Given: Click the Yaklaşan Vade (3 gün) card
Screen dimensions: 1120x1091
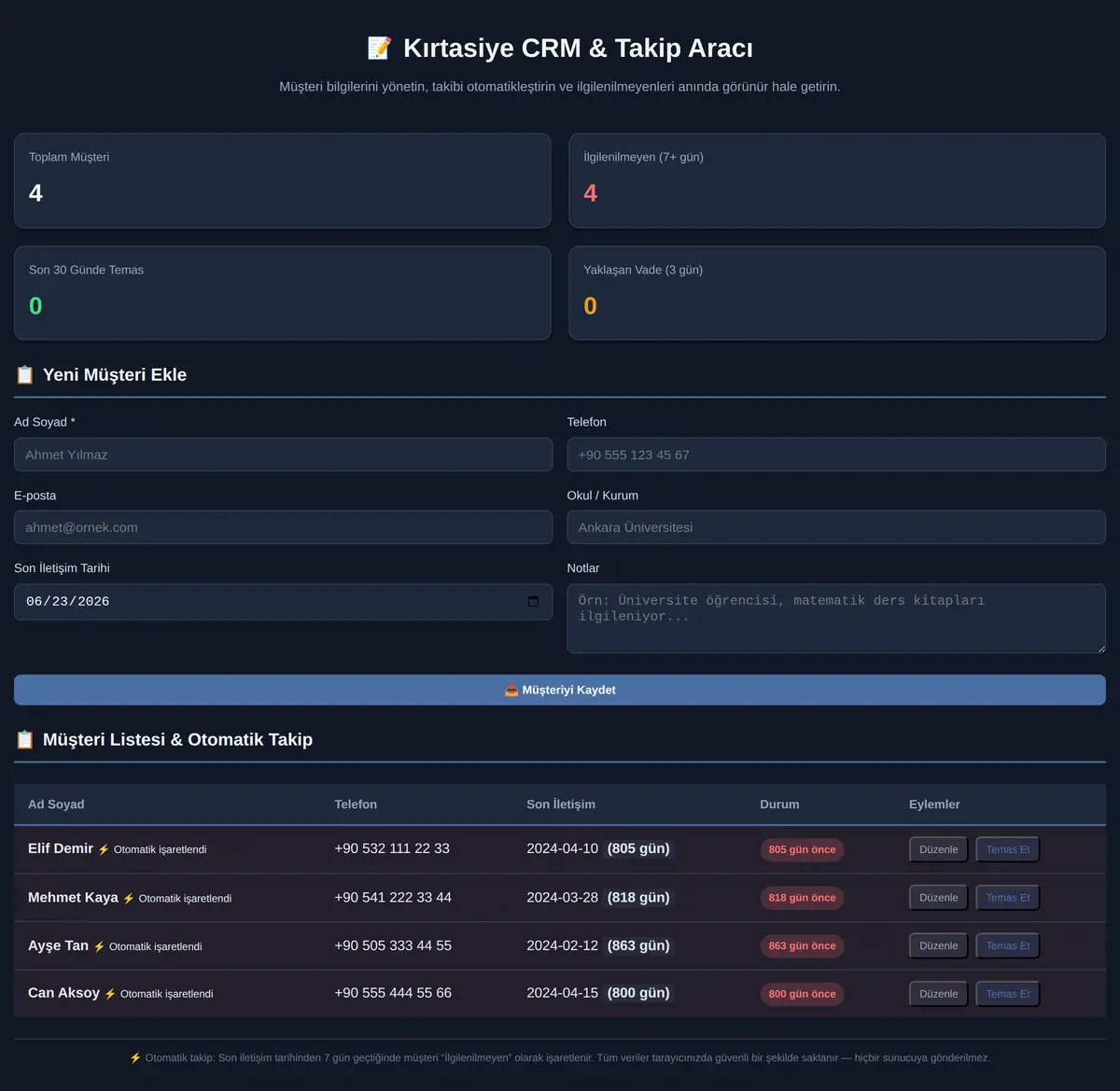Looking at the screenshot, I should (x=837, y=293).
